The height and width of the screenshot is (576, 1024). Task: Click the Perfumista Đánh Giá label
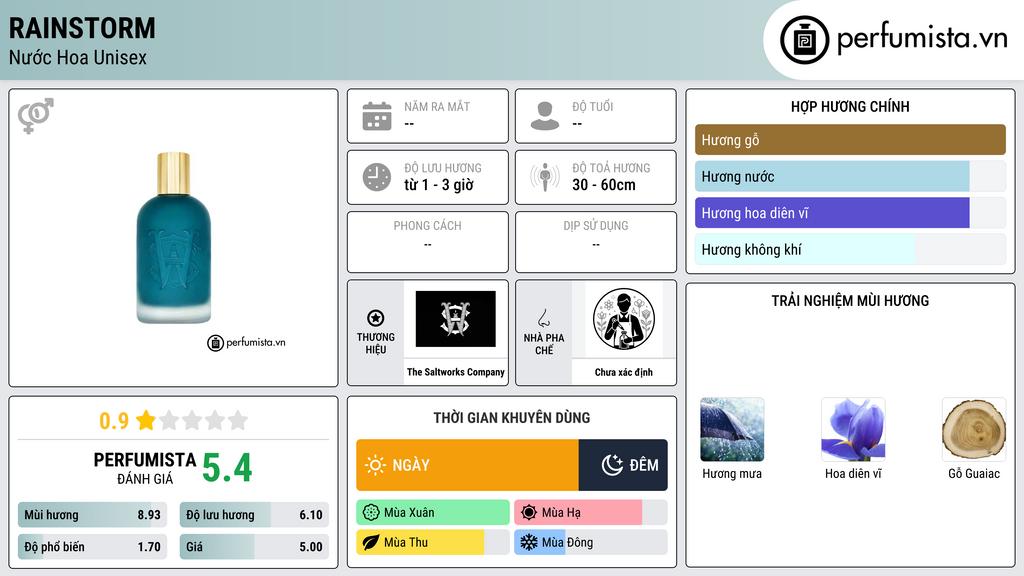click(x=145, y=468)
